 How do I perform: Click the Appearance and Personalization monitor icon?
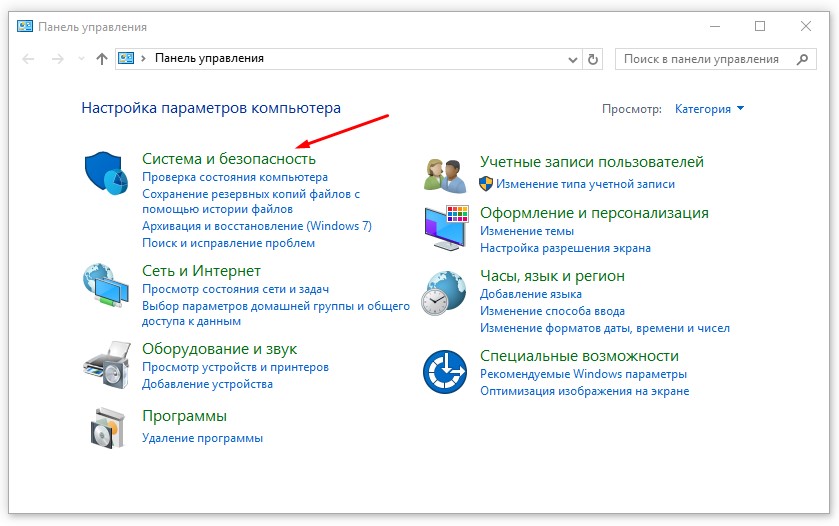click(x=445, y=229)
